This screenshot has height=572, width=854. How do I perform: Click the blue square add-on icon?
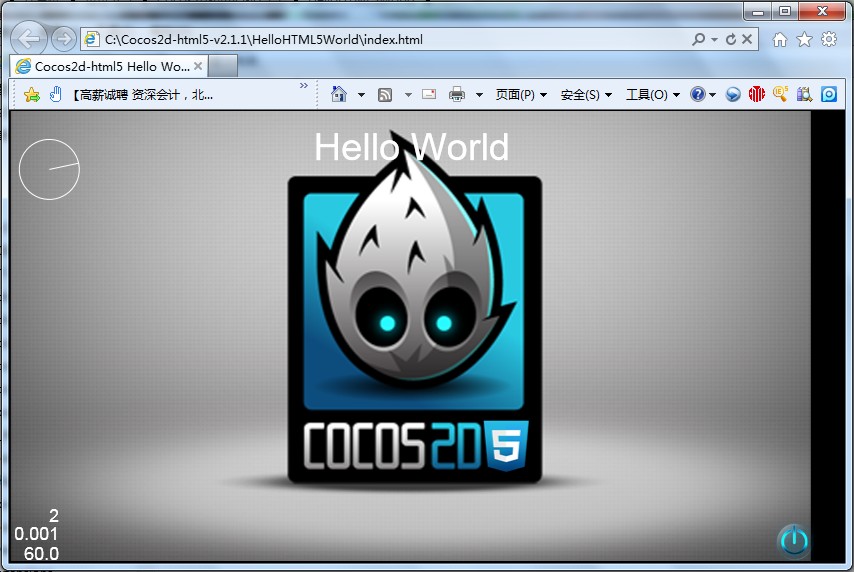pyautogui.click(x=828, y=94)
